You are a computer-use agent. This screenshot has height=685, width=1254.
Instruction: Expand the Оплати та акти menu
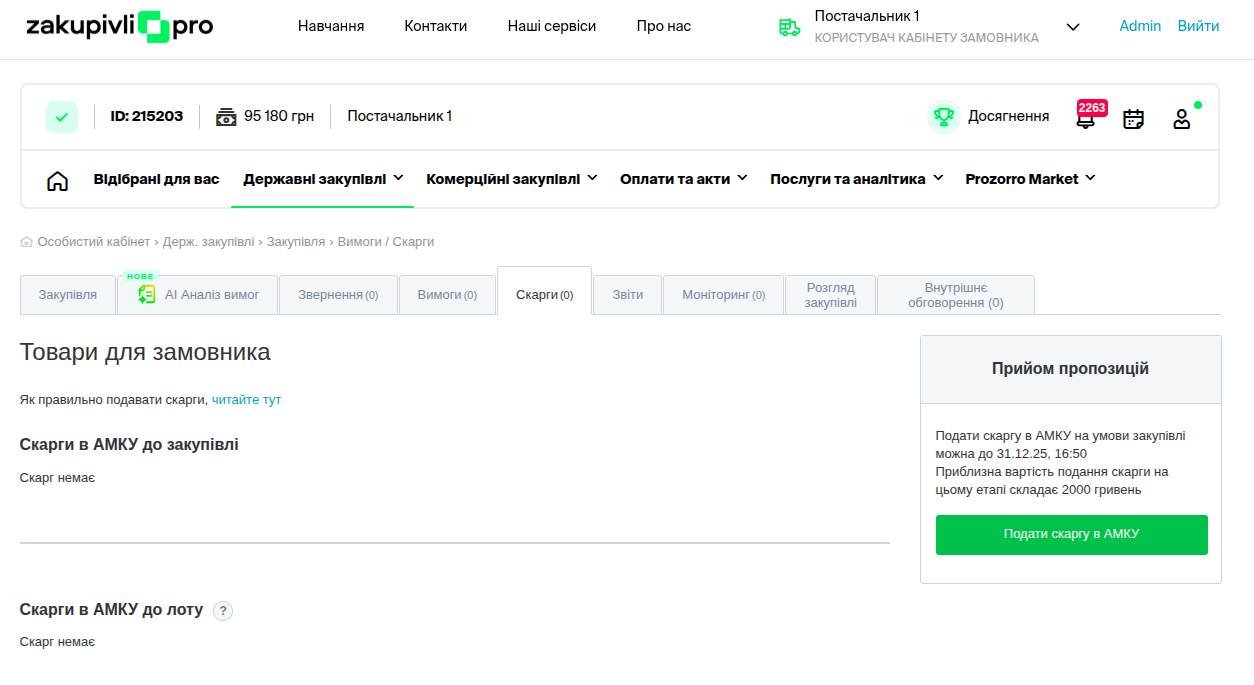click(x=683, y=179)
